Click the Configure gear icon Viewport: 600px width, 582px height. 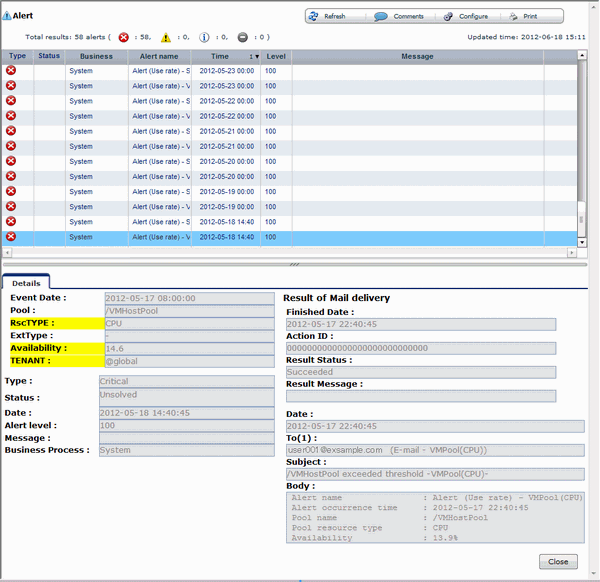click(448, 16)
